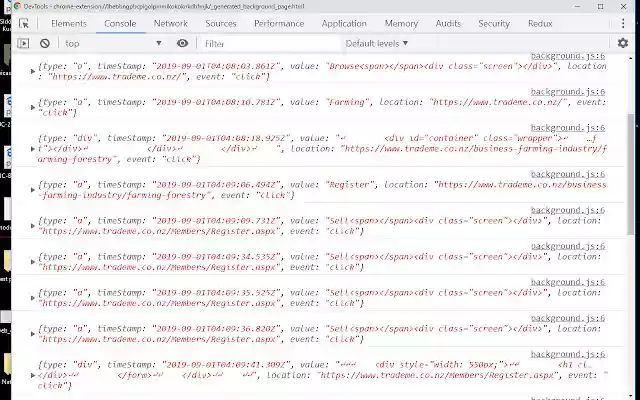Open the top context dropdown
The image size is (640, 400).
click(113, 43)
